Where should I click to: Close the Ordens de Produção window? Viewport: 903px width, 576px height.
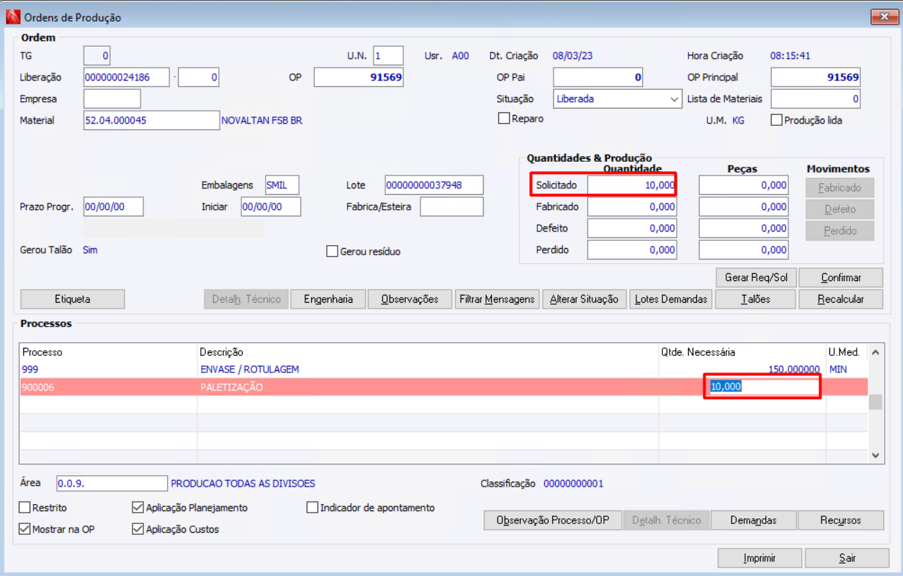(x=884, y=17)
